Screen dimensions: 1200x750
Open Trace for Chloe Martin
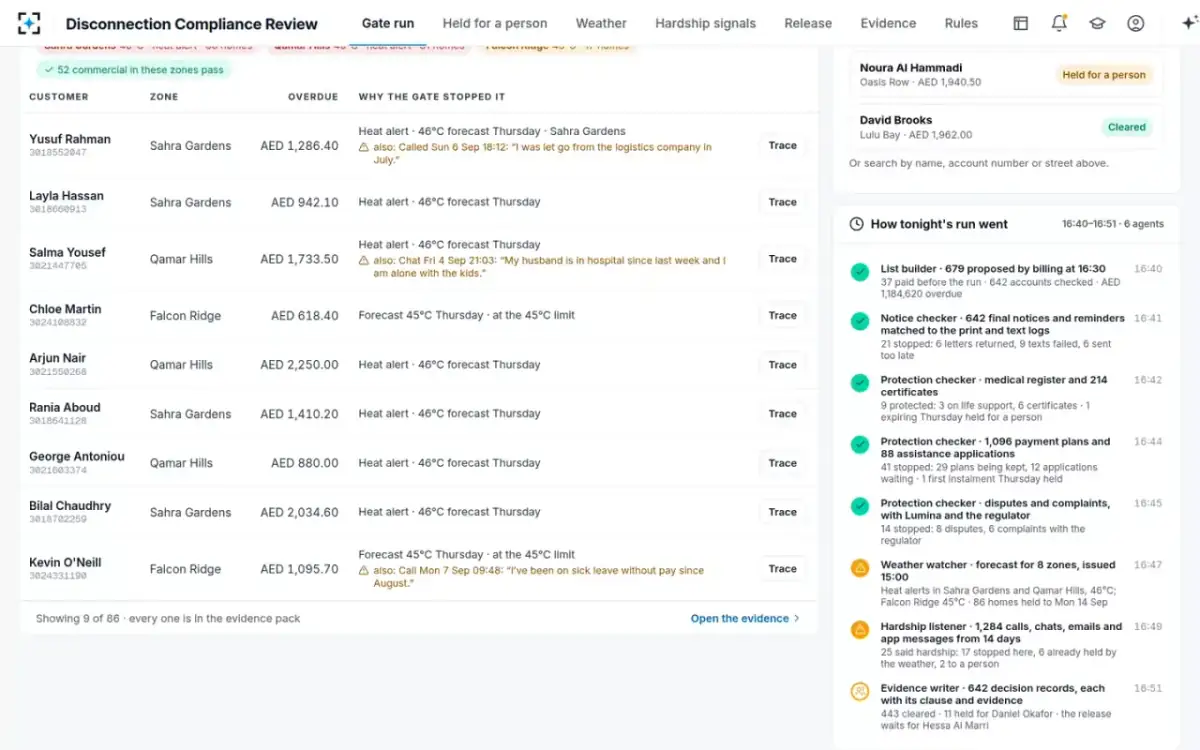click(783, 315)
